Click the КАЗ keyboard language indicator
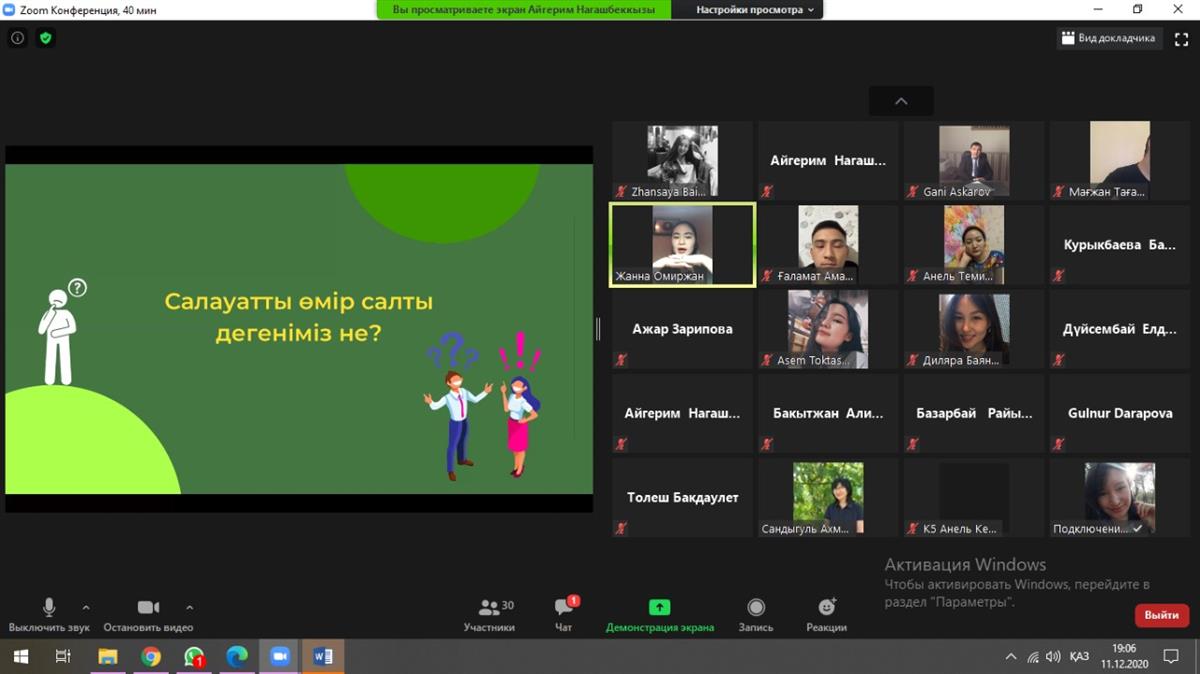The width and height of the screenshot is (1200, 674). click(1079, 657)
